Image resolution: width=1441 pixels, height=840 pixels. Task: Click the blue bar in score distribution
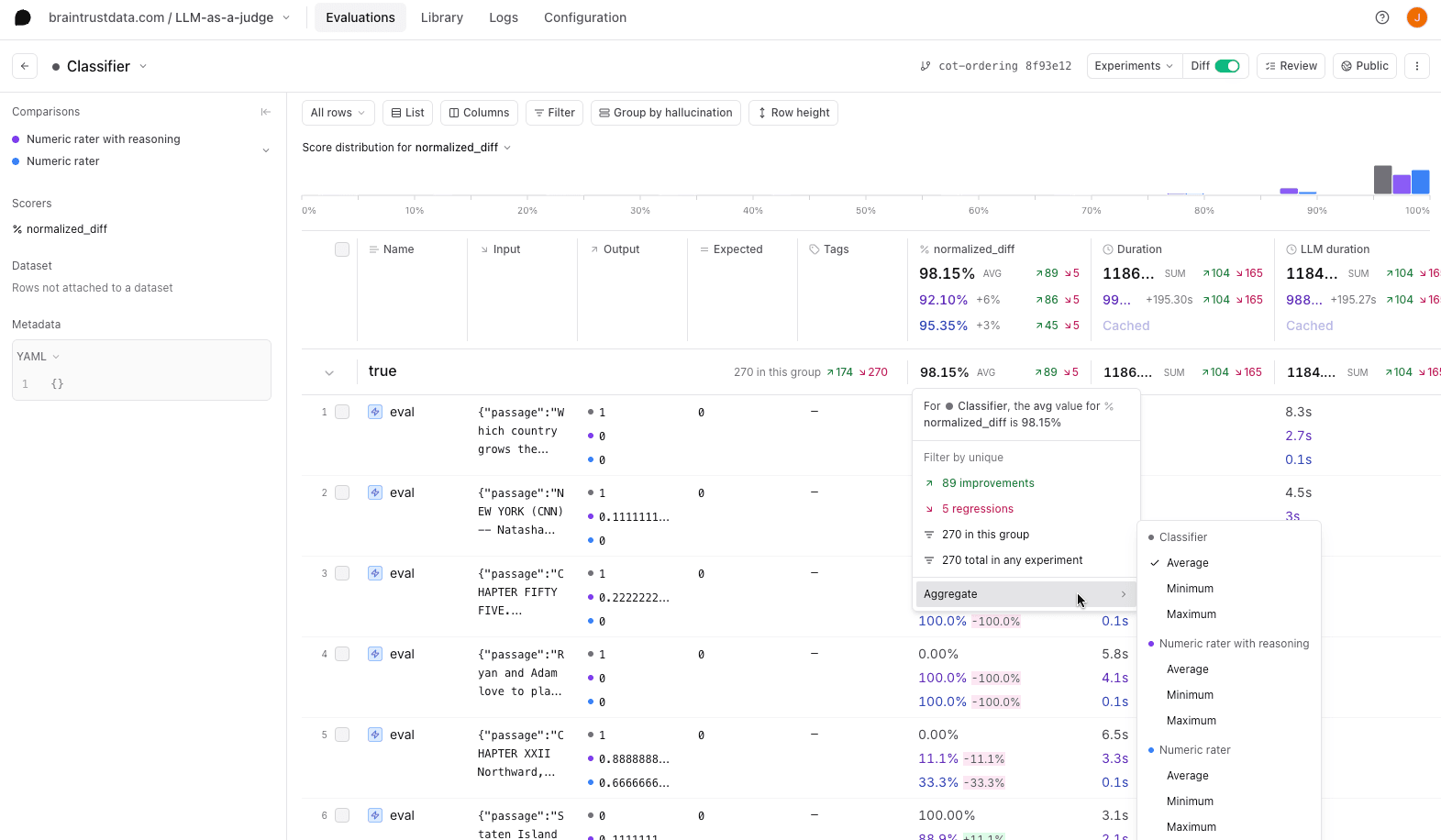(x=1420, y=182)
